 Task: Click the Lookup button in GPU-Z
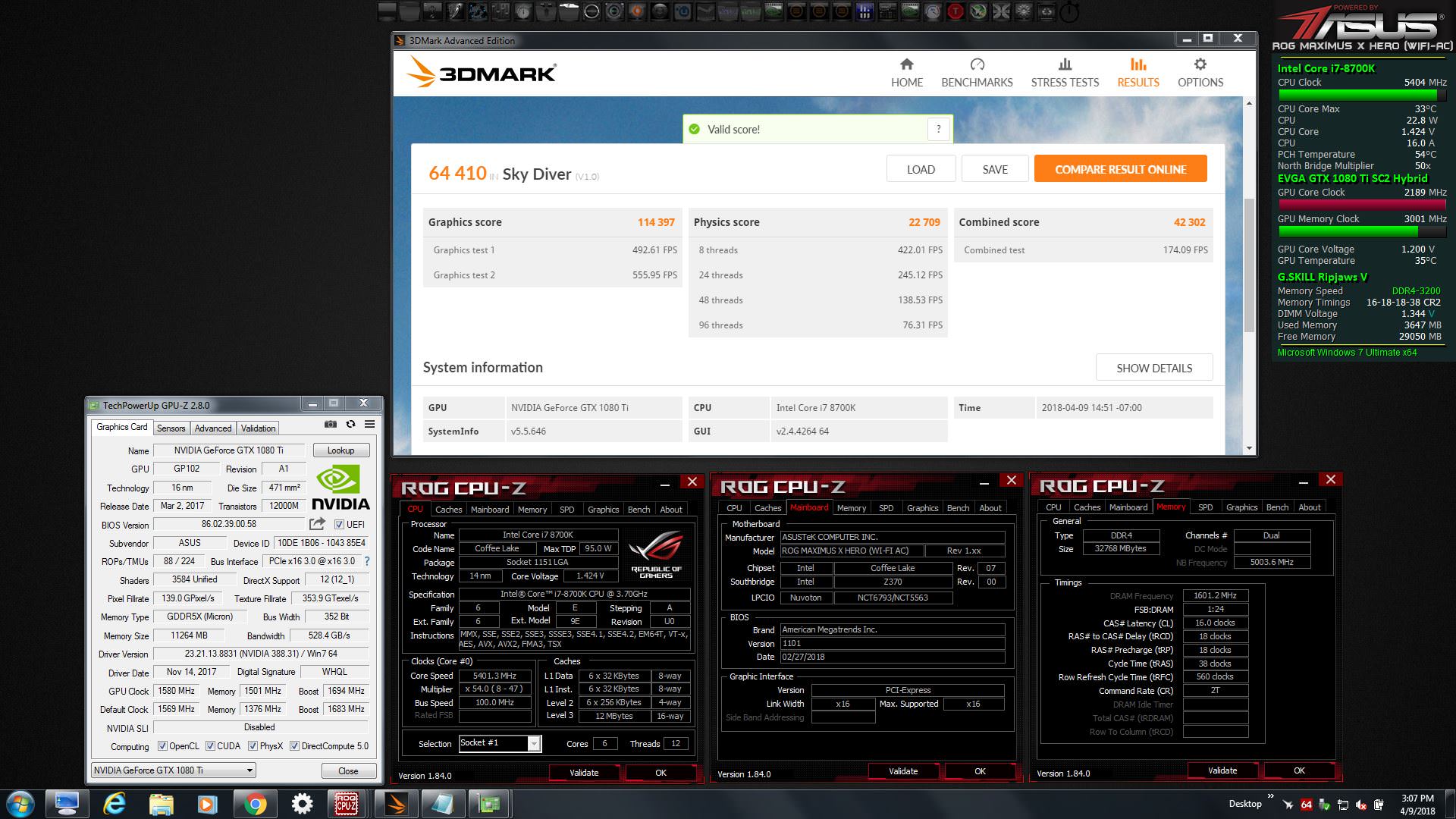pos(340,450)
